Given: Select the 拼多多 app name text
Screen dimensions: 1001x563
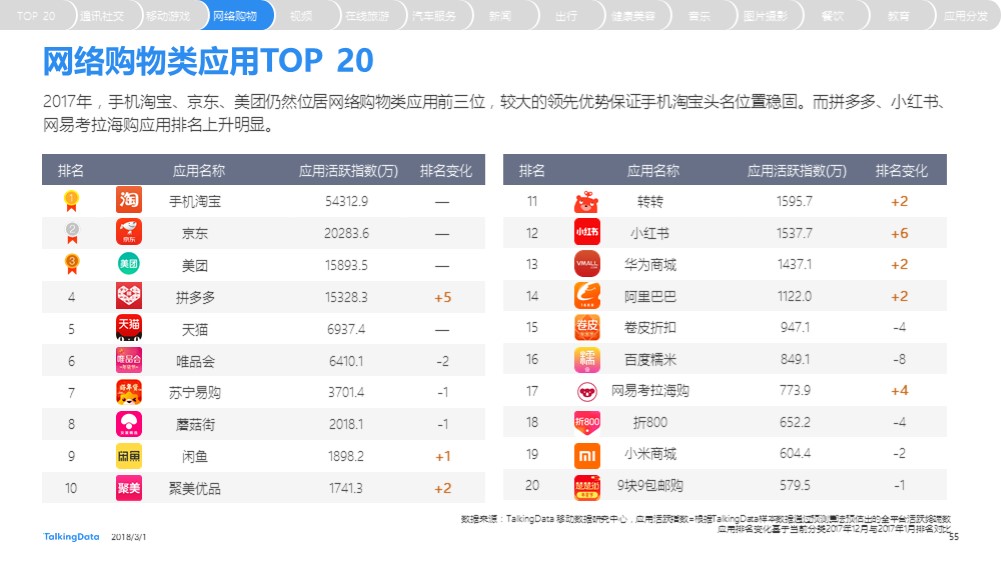Looking at the screenshot, I should (x=195, y=297).
